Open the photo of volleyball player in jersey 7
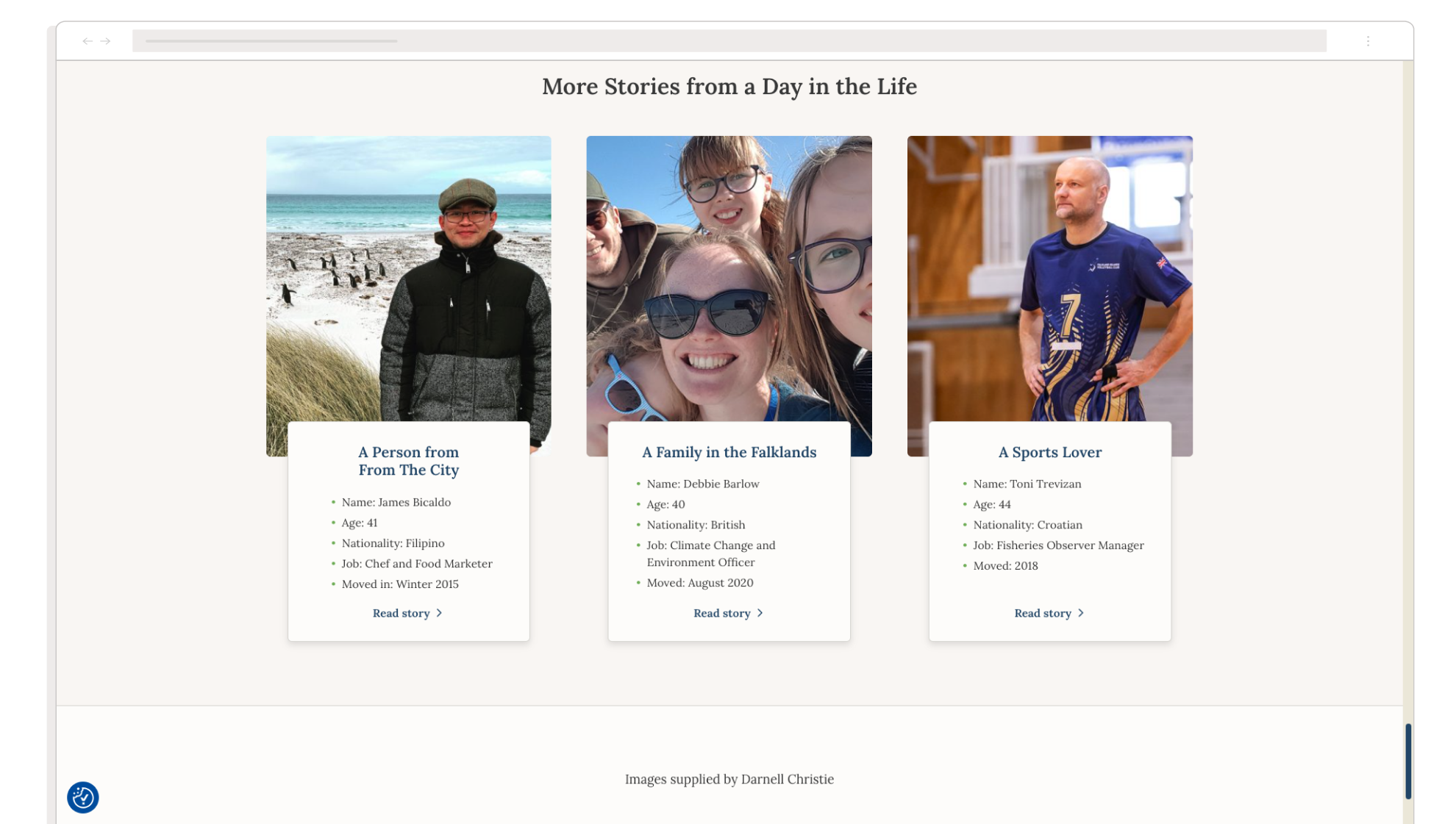1456x824 pixels. pyautogui.click(x=1049, y=279)
